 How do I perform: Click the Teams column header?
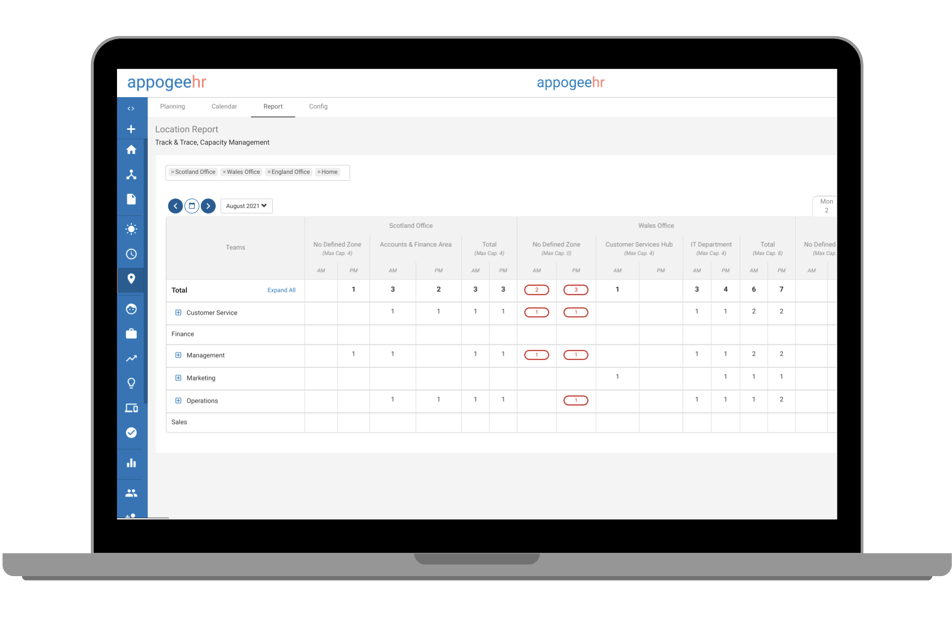(x=235, y=248)
